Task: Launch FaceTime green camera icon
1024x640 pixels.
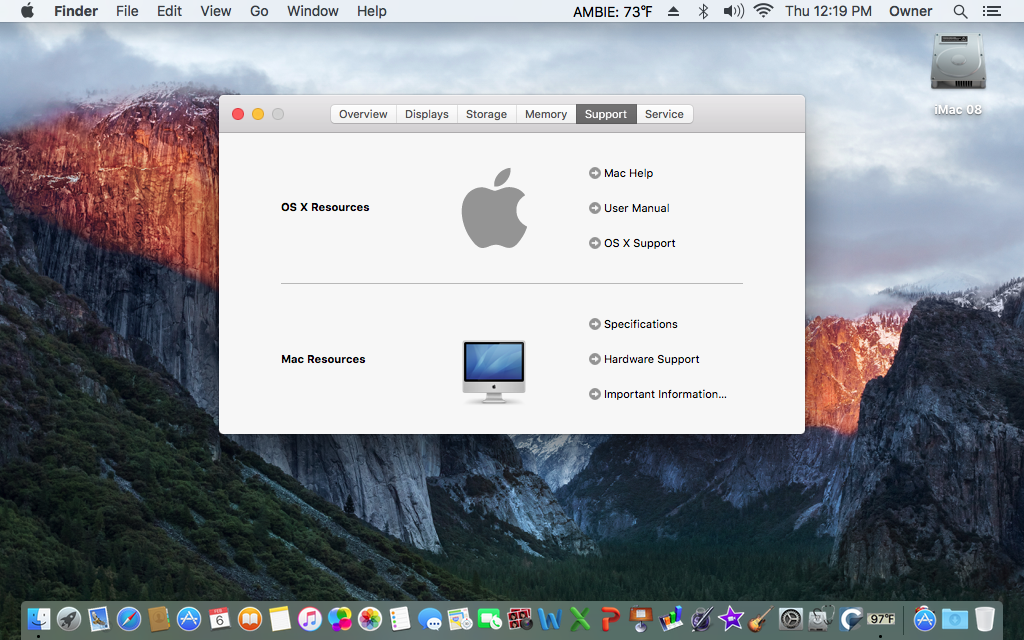Action: coord(490,618)
